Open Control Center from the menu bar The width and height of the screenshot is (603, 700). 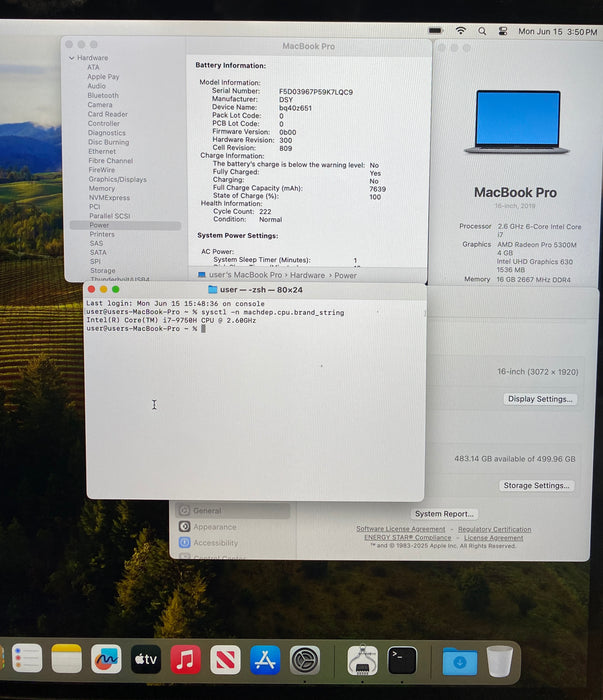tap(503, 31)
